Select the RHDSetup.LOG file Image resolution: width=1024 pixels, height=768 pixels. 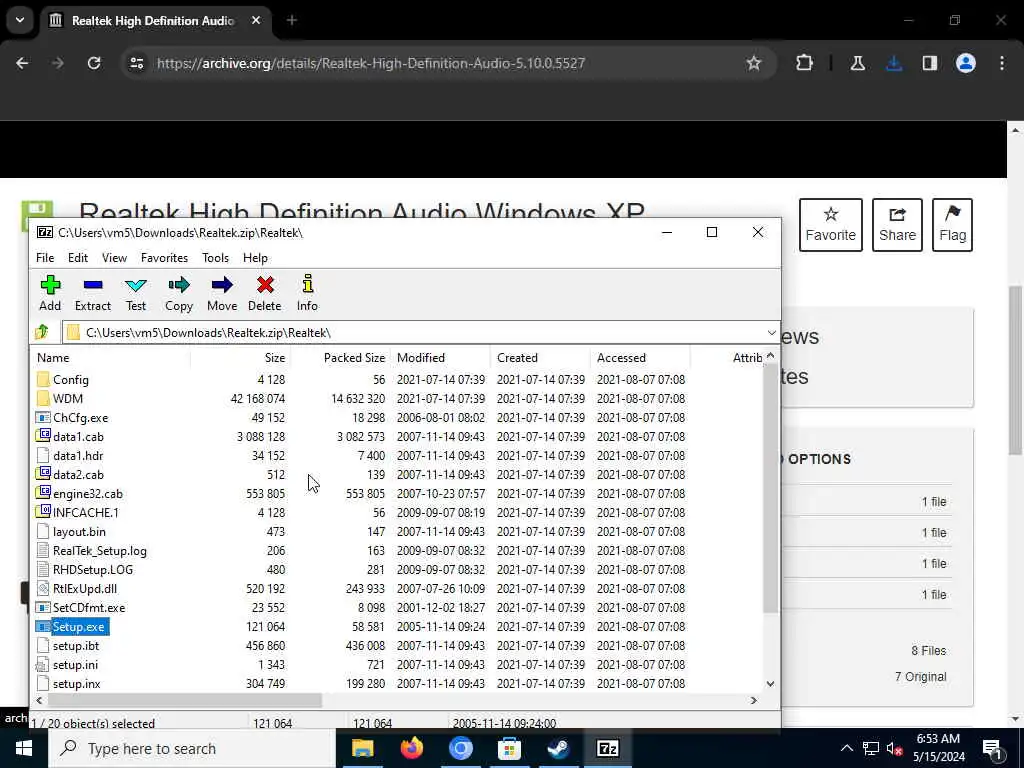pos(93,569)
